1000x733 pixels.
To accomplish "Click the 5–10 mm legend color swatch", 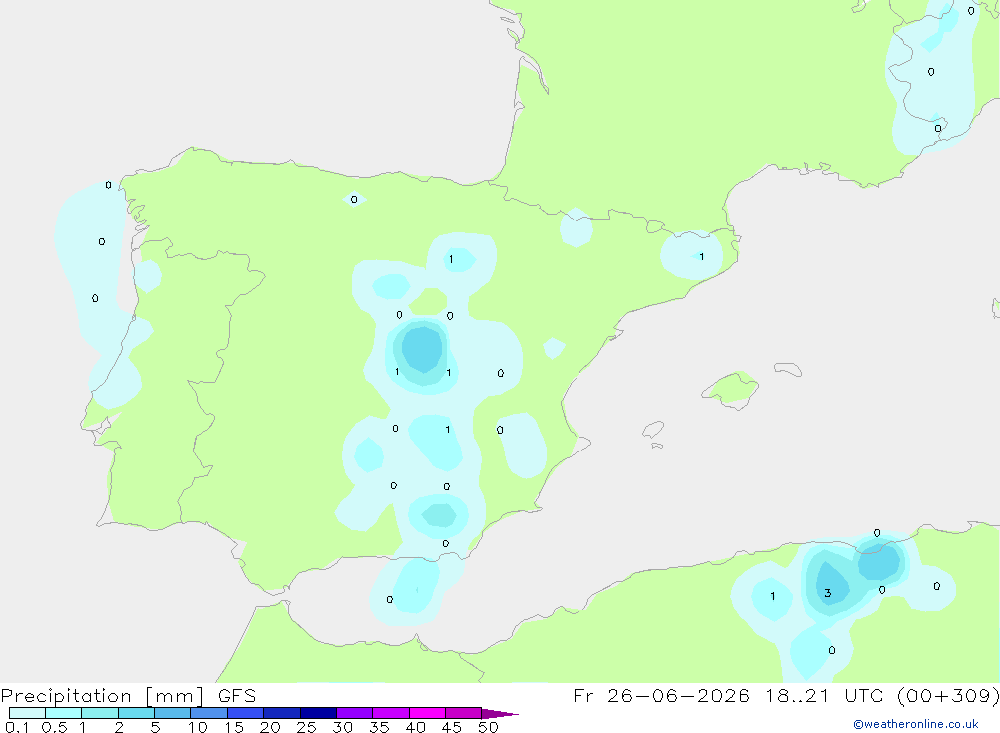I will [172, 713].
